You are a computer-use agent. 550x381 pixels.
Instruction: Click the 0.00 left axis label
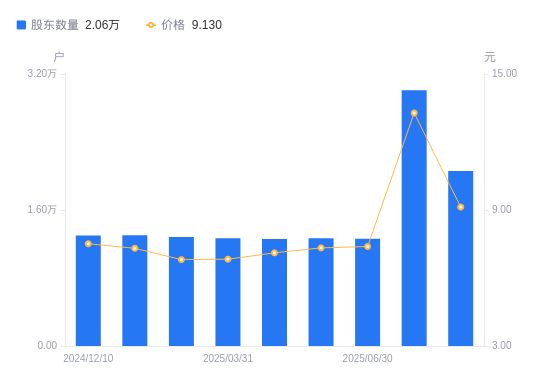tap(47, 346)
